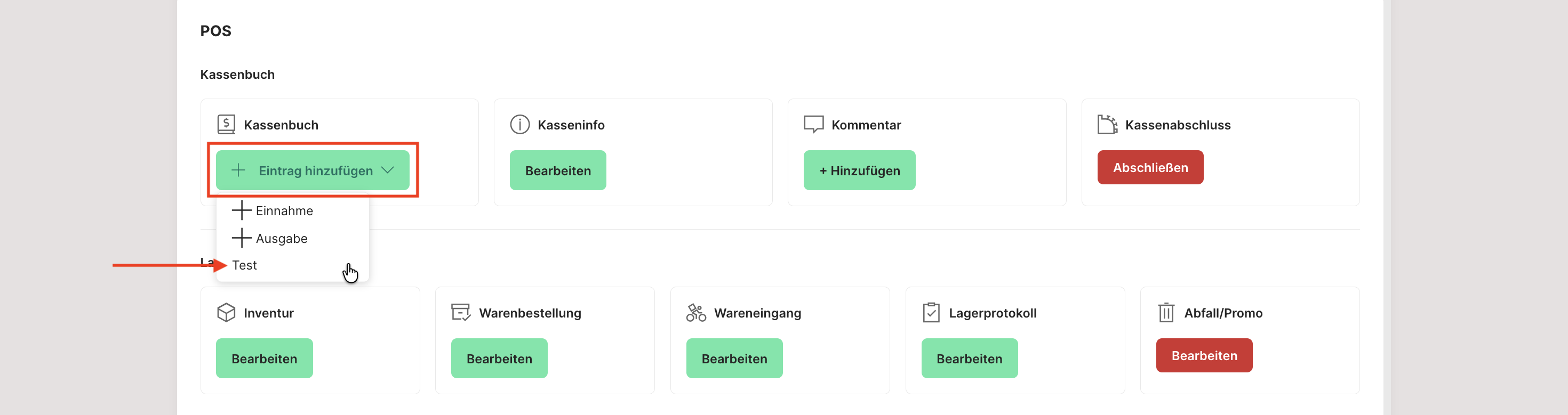Click the Kassenabschluss document icon
Viewport: 1568px width, 415px height.
(x=1107, y=125)
